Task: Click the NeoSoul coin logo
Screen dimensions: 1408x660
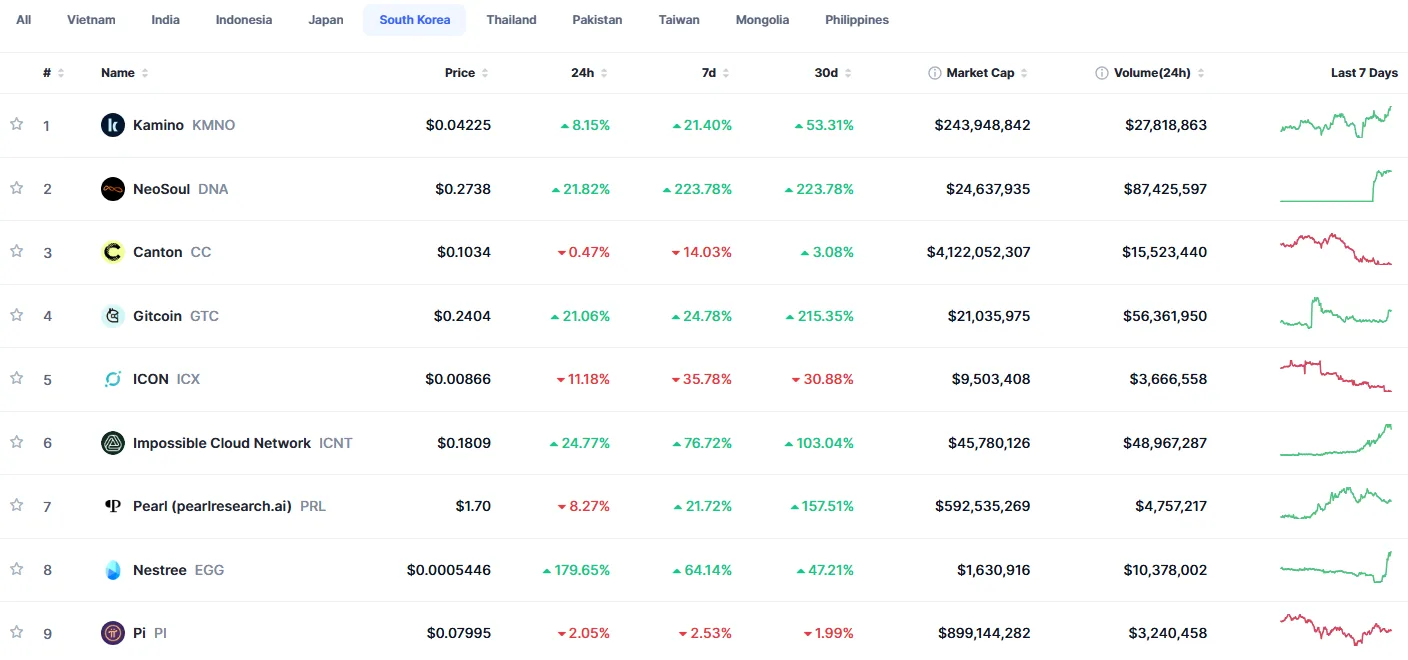Action: point(113,189)
